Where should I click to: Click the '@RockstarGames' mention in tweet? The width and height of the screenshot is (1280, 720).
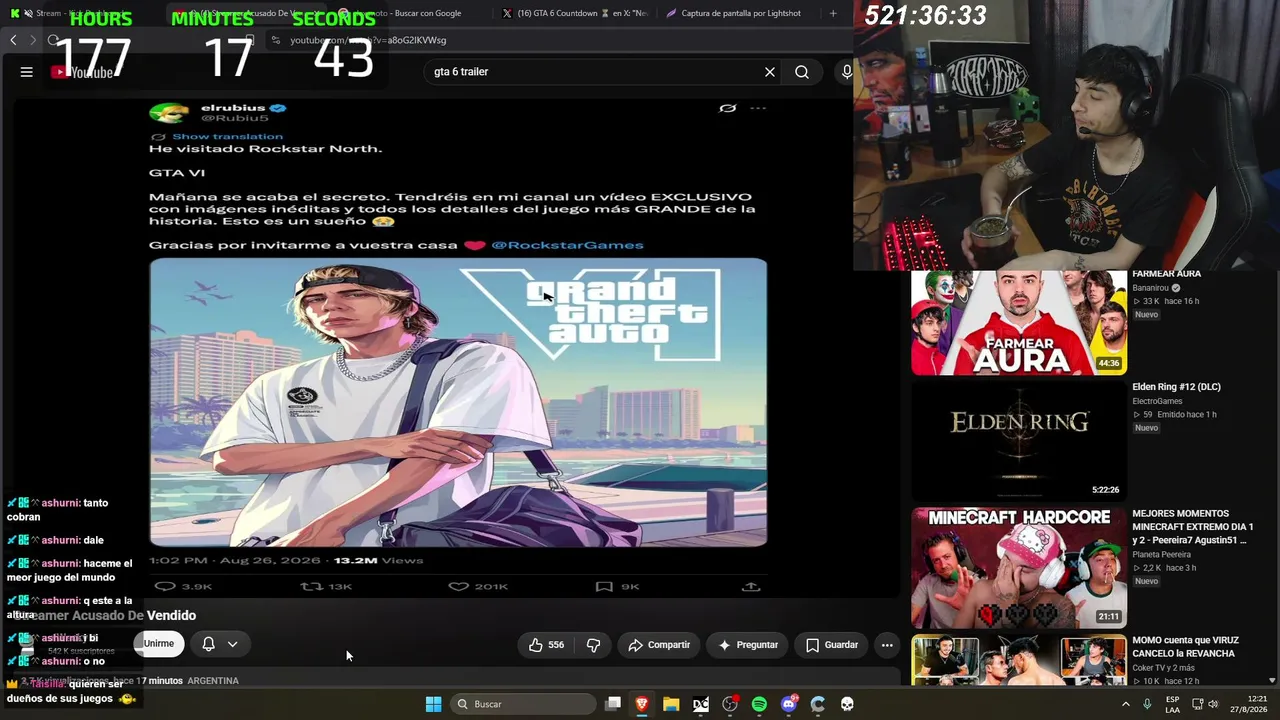click(x=567, y=245)
